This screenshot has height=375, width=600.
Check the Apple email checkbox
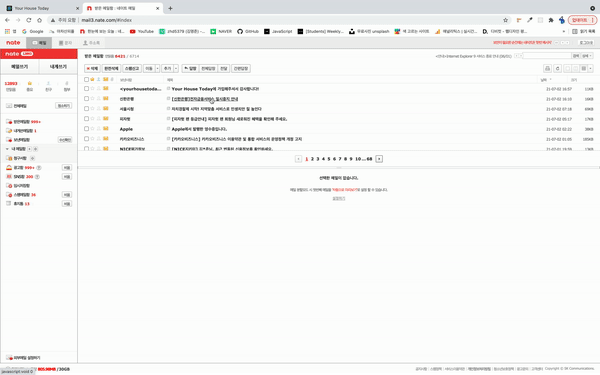pyautogui.click(x=86, y=129)
